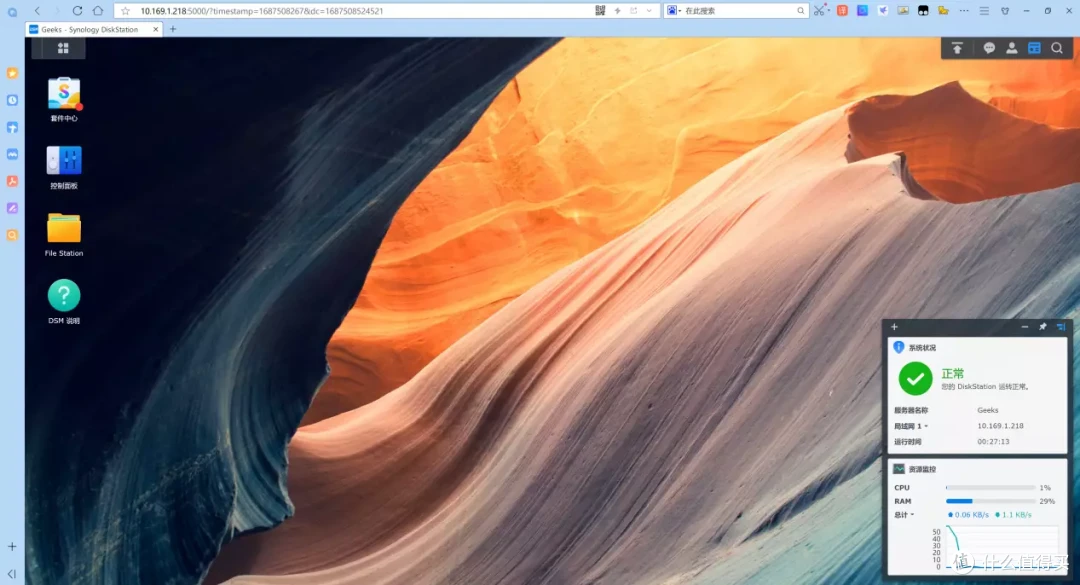Click the Resource Monitor (资源监控) header icon
Screen dimensions: 1080x585
[899, 469]
